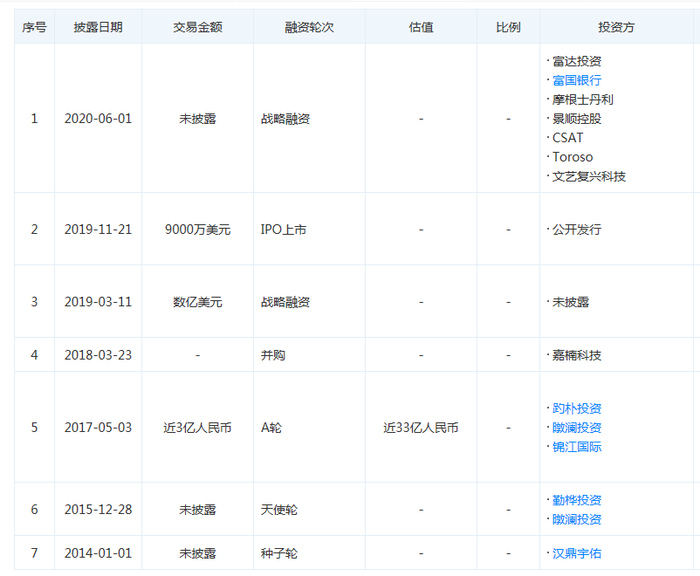Click the Toroso investor text
Screen dimensions: 700x576
tap(572, 157)
